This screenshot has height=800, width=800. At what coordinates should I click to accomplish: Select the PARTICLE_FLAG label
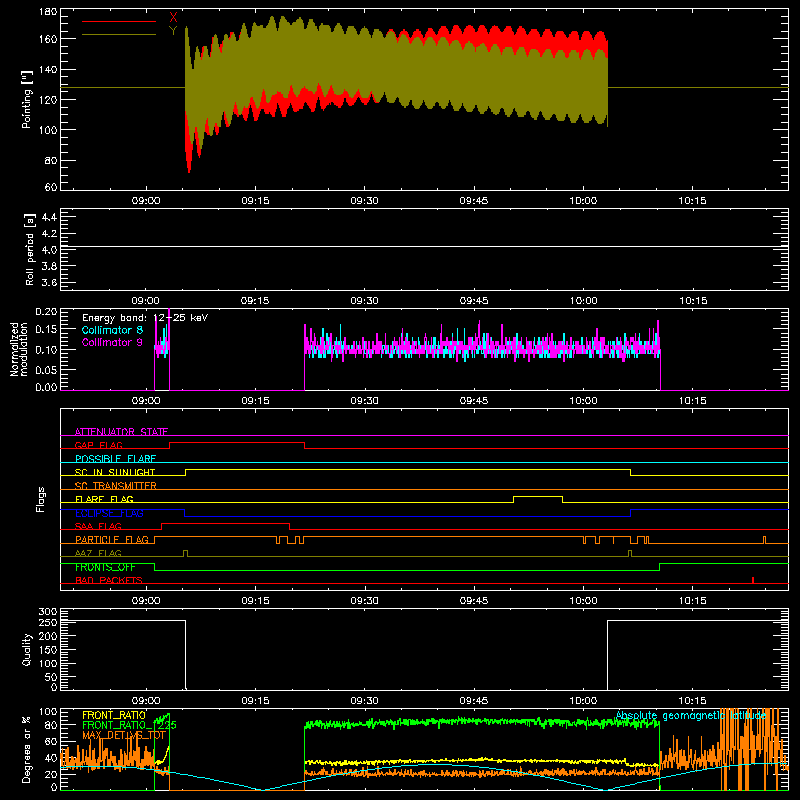click(112, 540)
